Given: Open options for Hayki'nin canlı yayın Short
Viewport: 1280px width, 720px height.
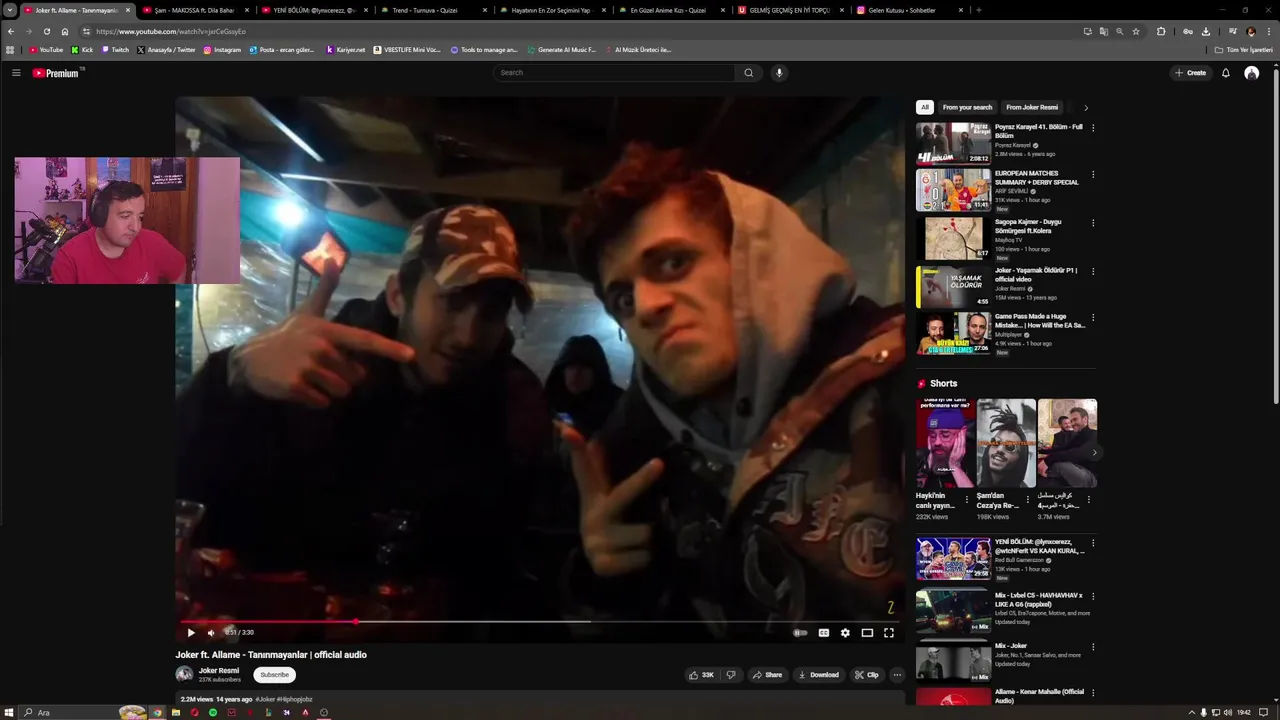Looking at the screenshot, I should coord(967,499).
